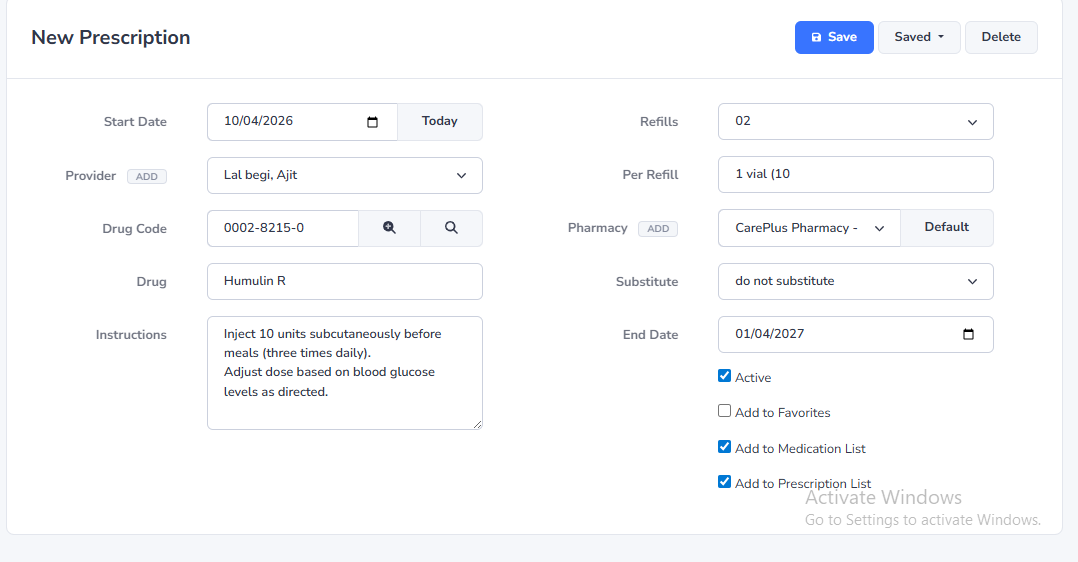Click the Delete button
The height and width of the screenshot is (562, 1078).
(1001, 37)
